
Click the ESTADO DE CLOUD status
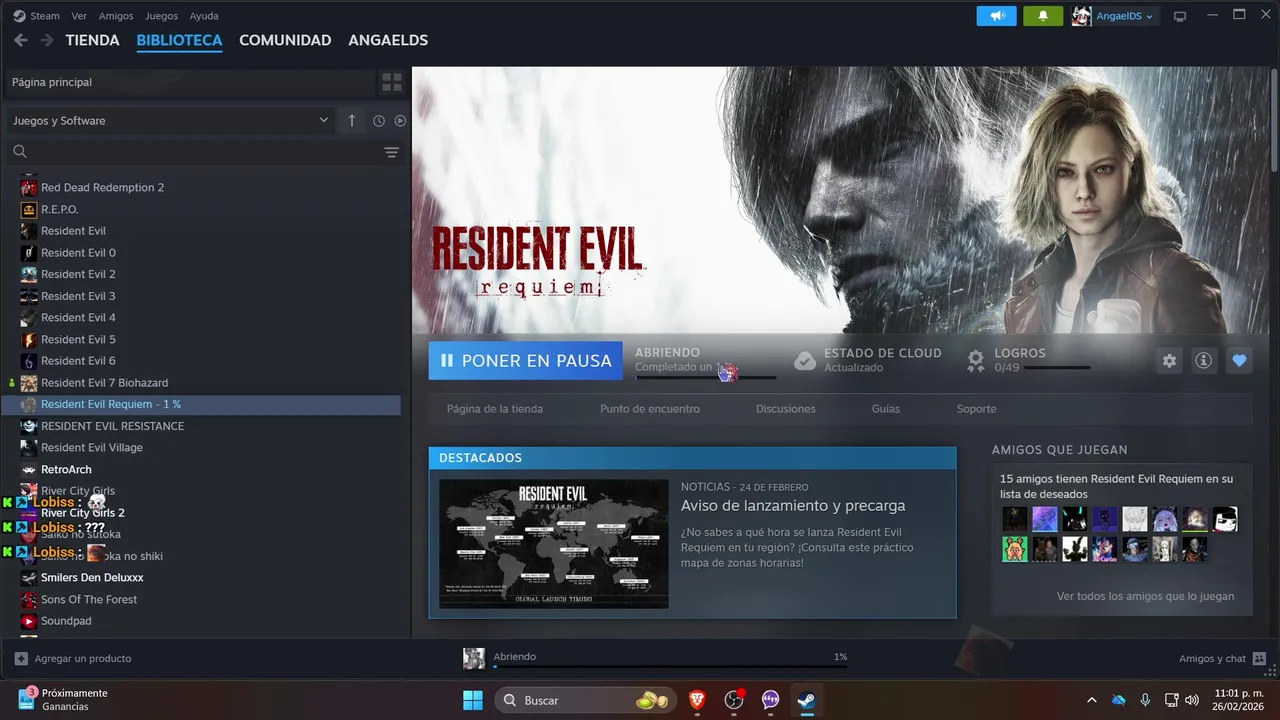(868, 360)
